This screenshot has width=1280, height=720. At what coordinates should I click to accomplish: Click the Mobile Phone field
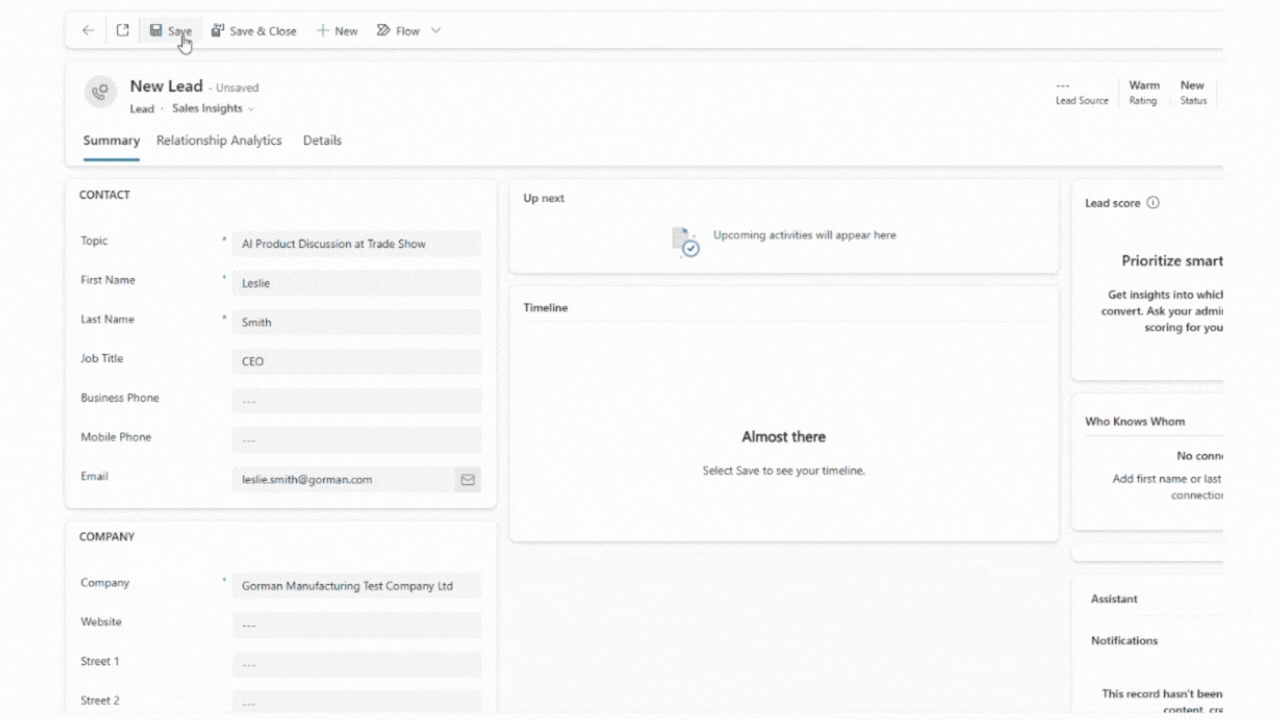(x=357, y=440)
